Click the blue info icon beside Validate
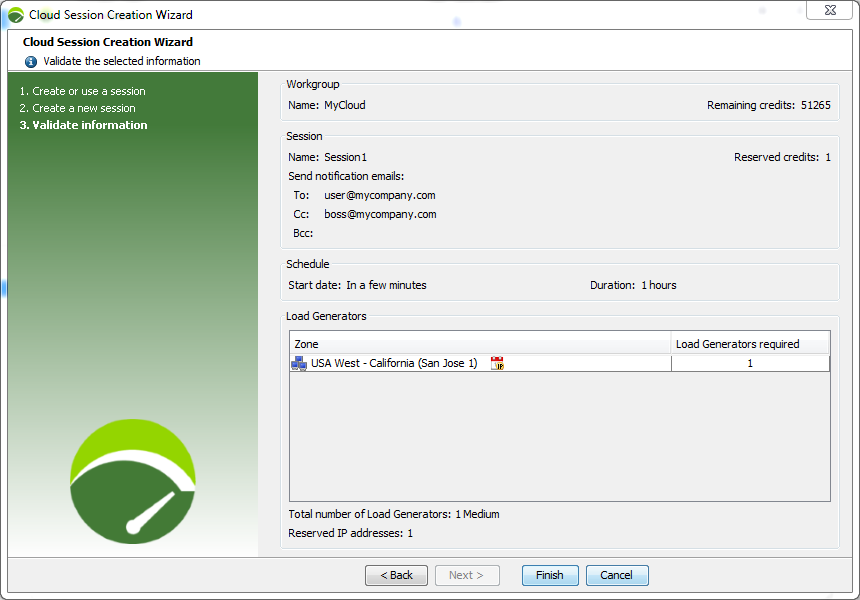The height and width of the screenshot is (600, 860). tap(31, 61)
